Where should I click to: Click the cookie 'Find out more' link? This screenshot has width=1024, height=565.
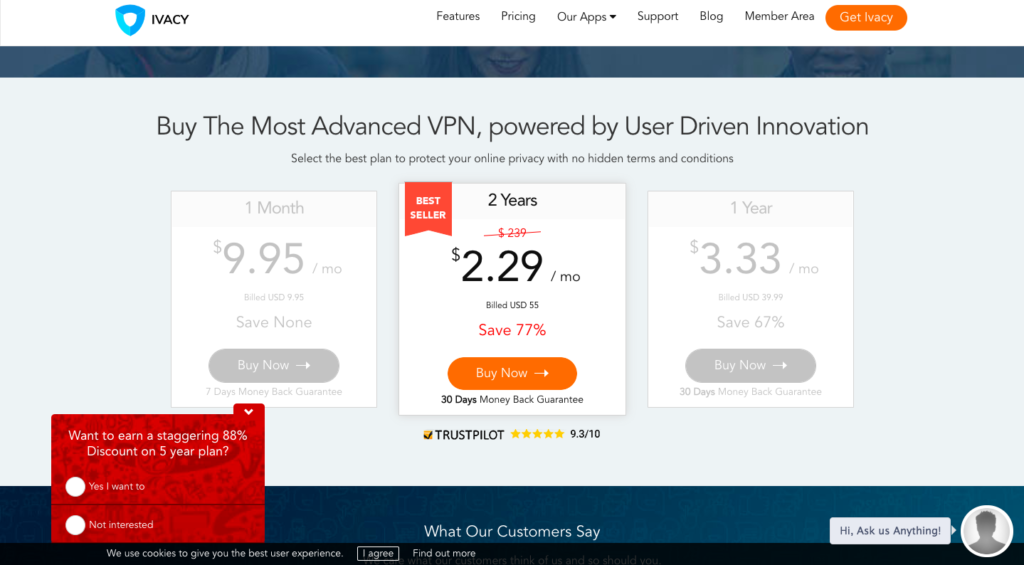(x=444, y=553)
